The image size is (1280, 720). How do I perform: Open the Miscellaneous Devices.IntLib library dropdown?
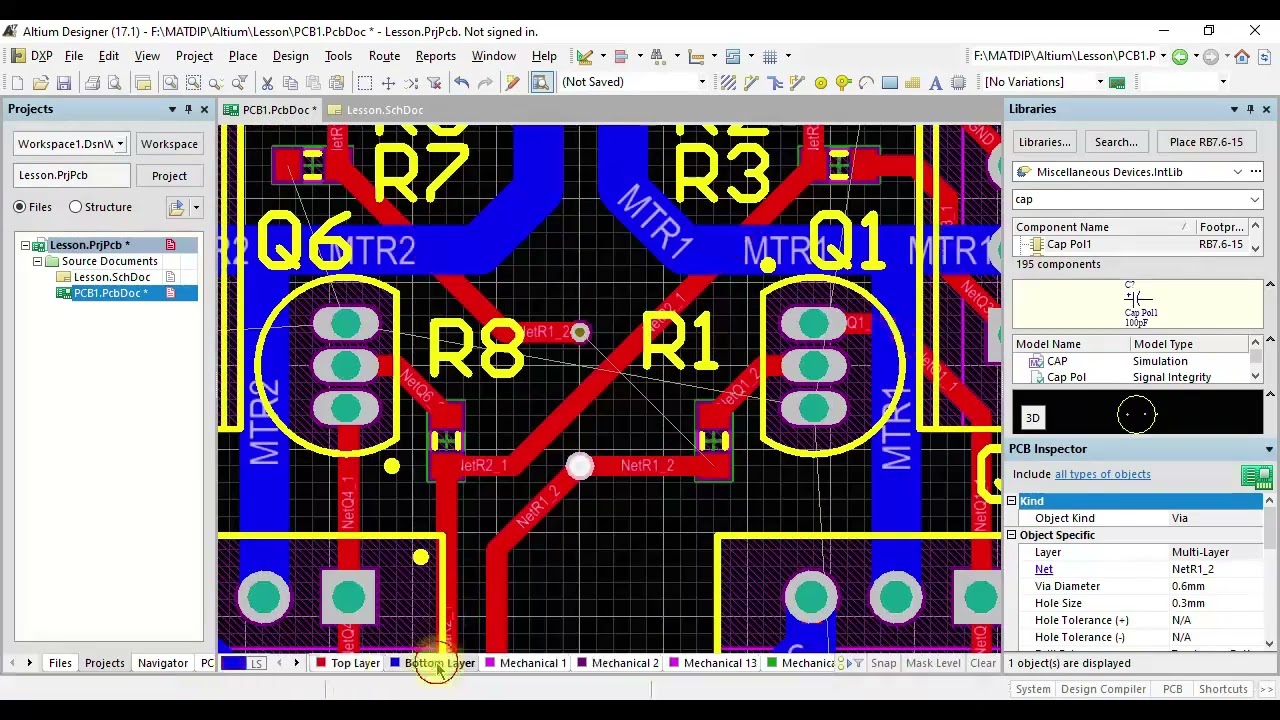[x=1238, y=172]
